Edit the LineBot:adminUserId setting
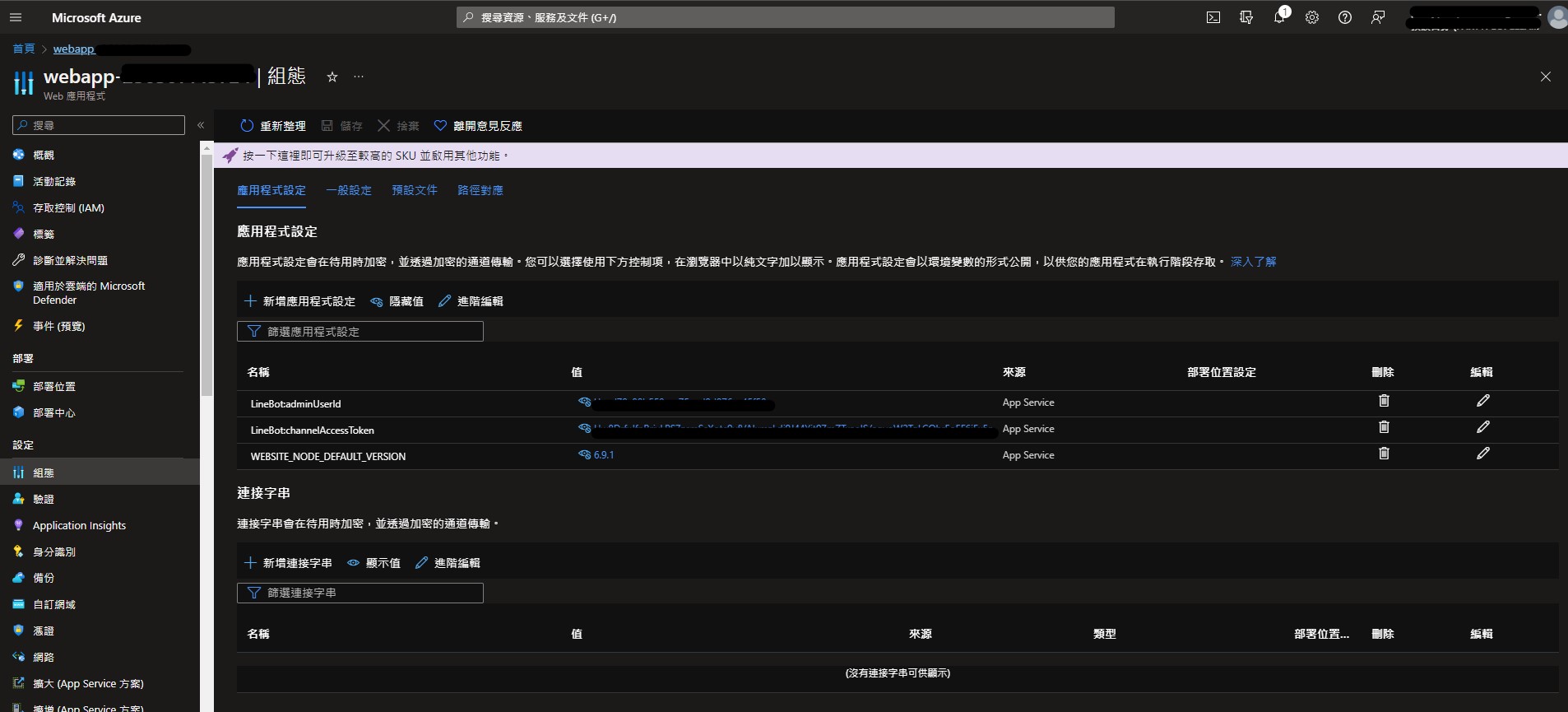Image resolution: width=1568 pixels, height=712 pixels. 1483,401
